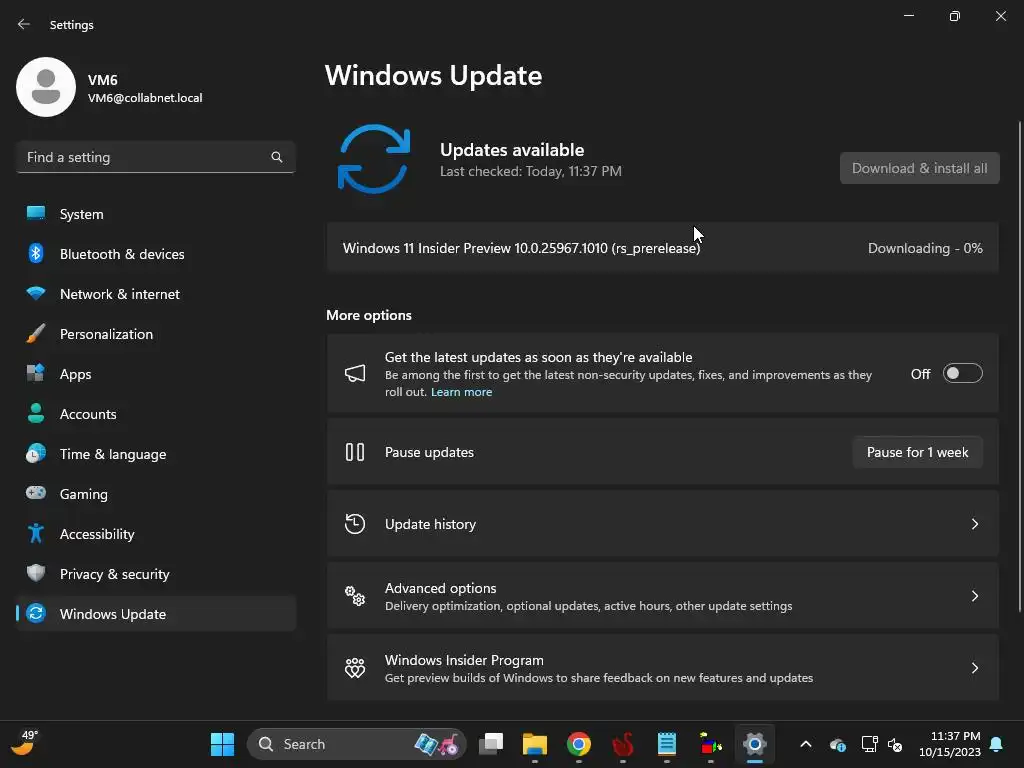The height and width of the screenshot is (768, 1024).
Task: Open Task View on taskbar
Action: (491, 744)
